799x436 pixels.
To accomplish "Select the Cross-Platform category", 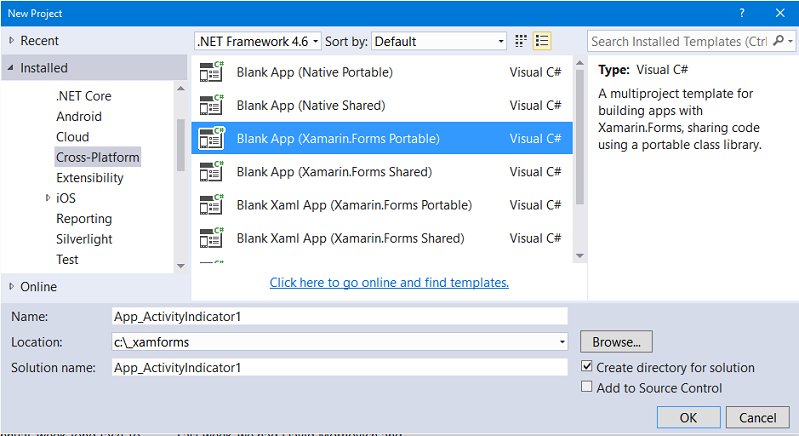I will coord(97,157).
